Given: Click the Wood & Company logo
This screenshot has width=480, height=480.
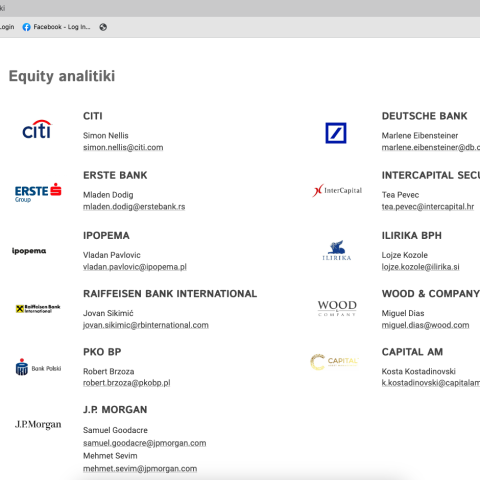Looking at the screenshot, I should (x=337, y=308).
